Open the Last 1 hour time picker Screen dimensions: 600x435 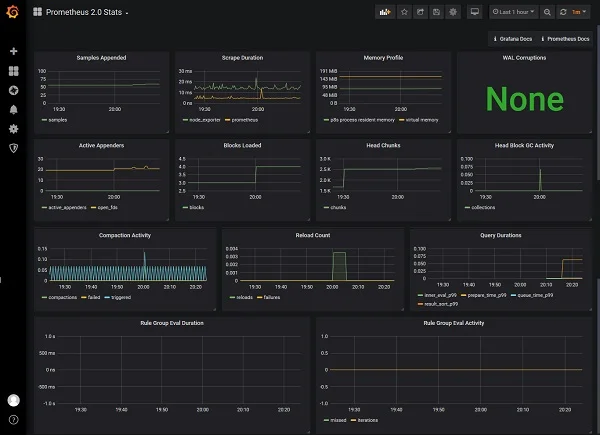514,12
